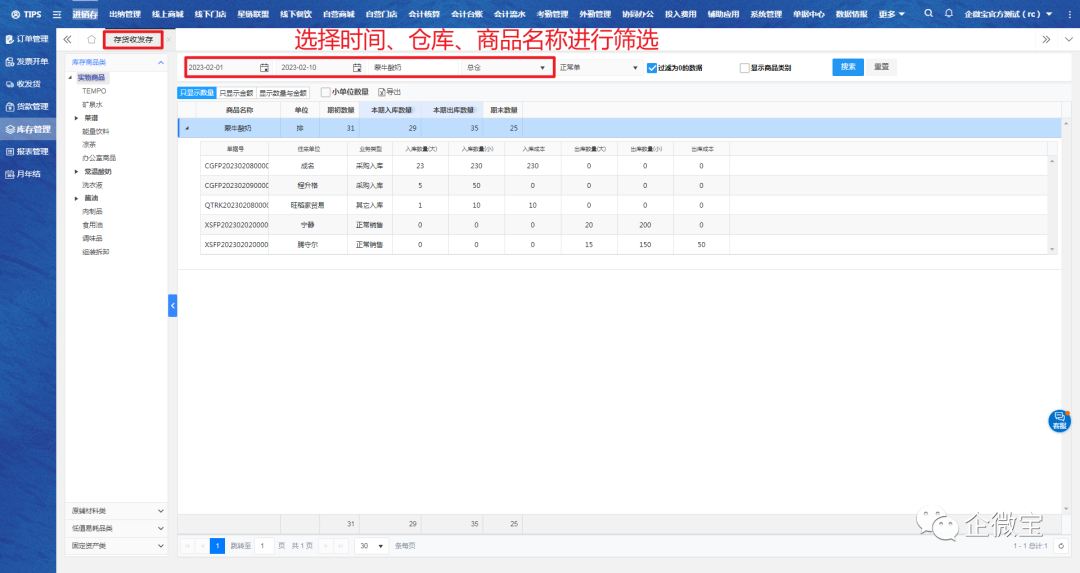Open the 总仓 warehouse dropdown

pos(505,68)
